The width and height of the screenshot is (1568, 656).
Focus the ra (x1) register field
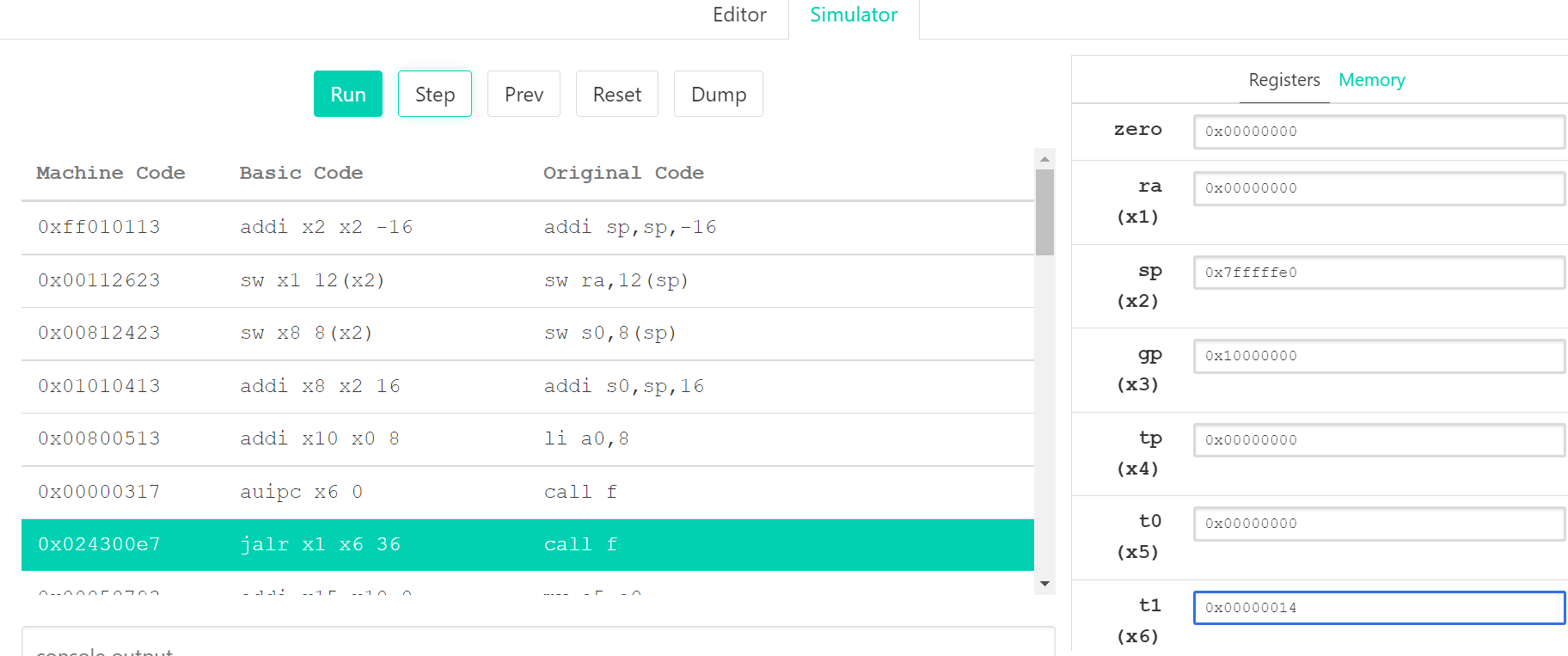[1378, 188]
